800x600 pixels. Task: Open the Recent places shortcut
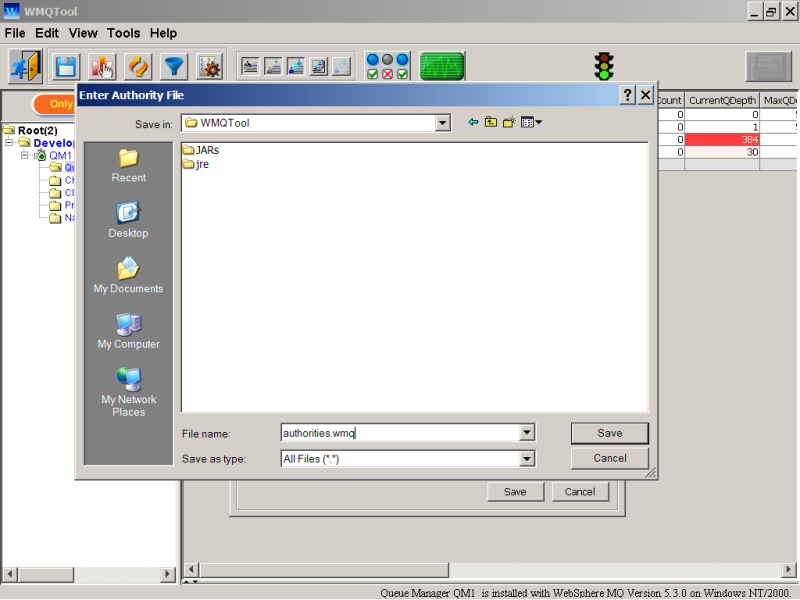coord(129,166)
